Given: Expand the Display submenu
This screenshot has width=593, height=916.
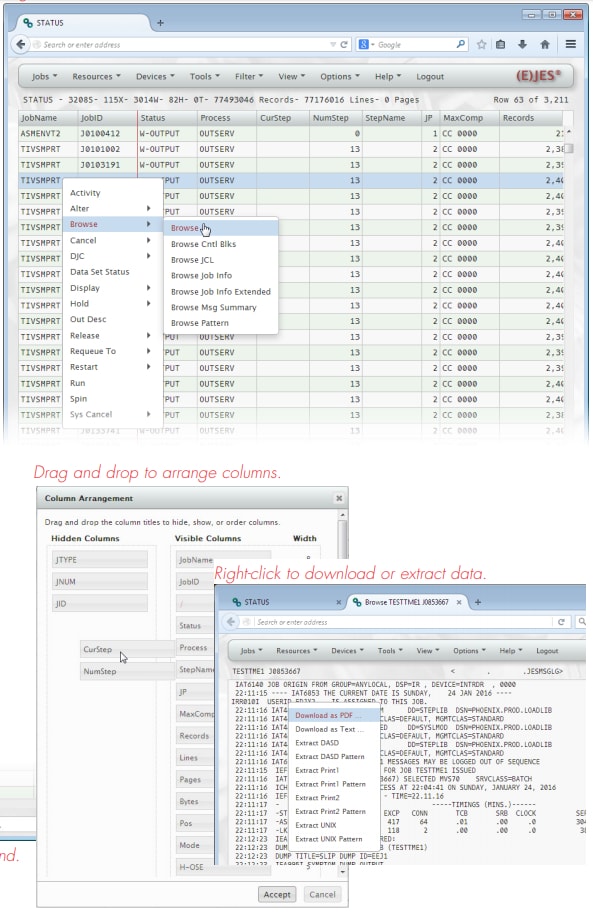Looking at the screenshot, I should click(112, 288).
